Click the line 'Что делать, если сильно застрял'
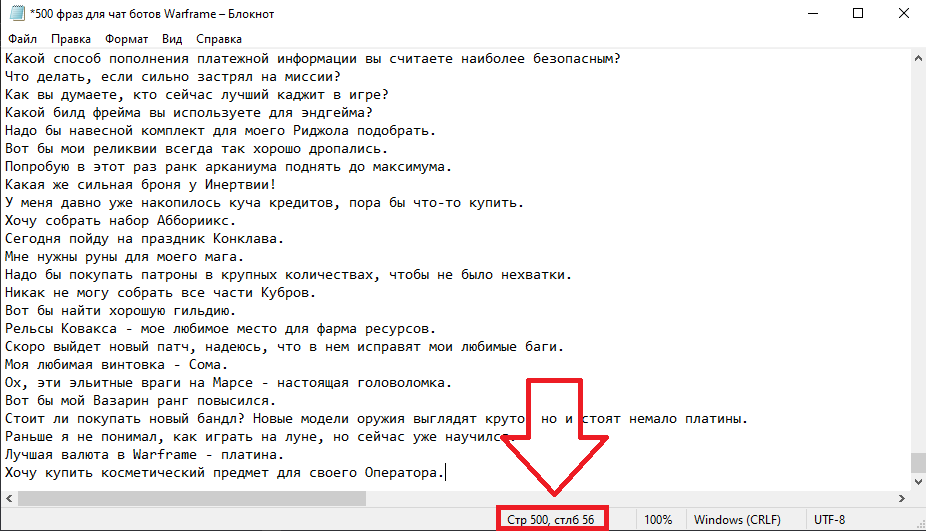The height and width of the screenshot is (531, 926). pos(173,77)
